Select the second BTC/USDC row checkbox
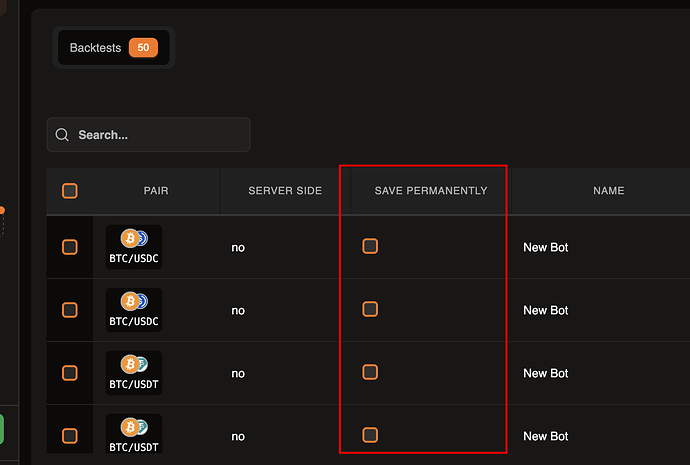The width and height of the screenshot is (690, 465). pyautogui.click(x=70, y=310)
